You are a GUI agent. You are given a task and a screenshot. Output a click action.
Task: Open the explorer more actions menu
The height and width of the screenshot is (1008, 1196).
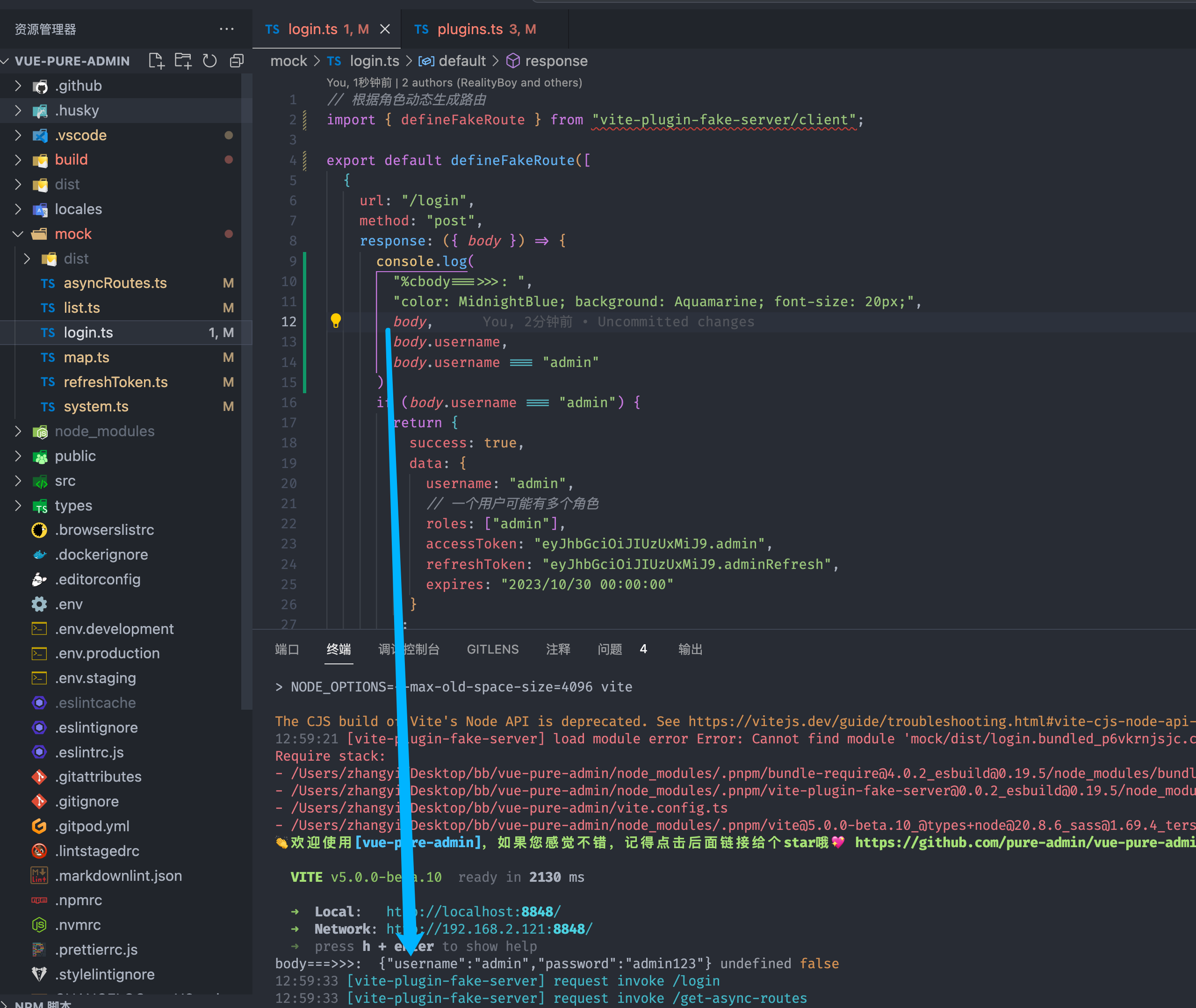click(227, 29)
